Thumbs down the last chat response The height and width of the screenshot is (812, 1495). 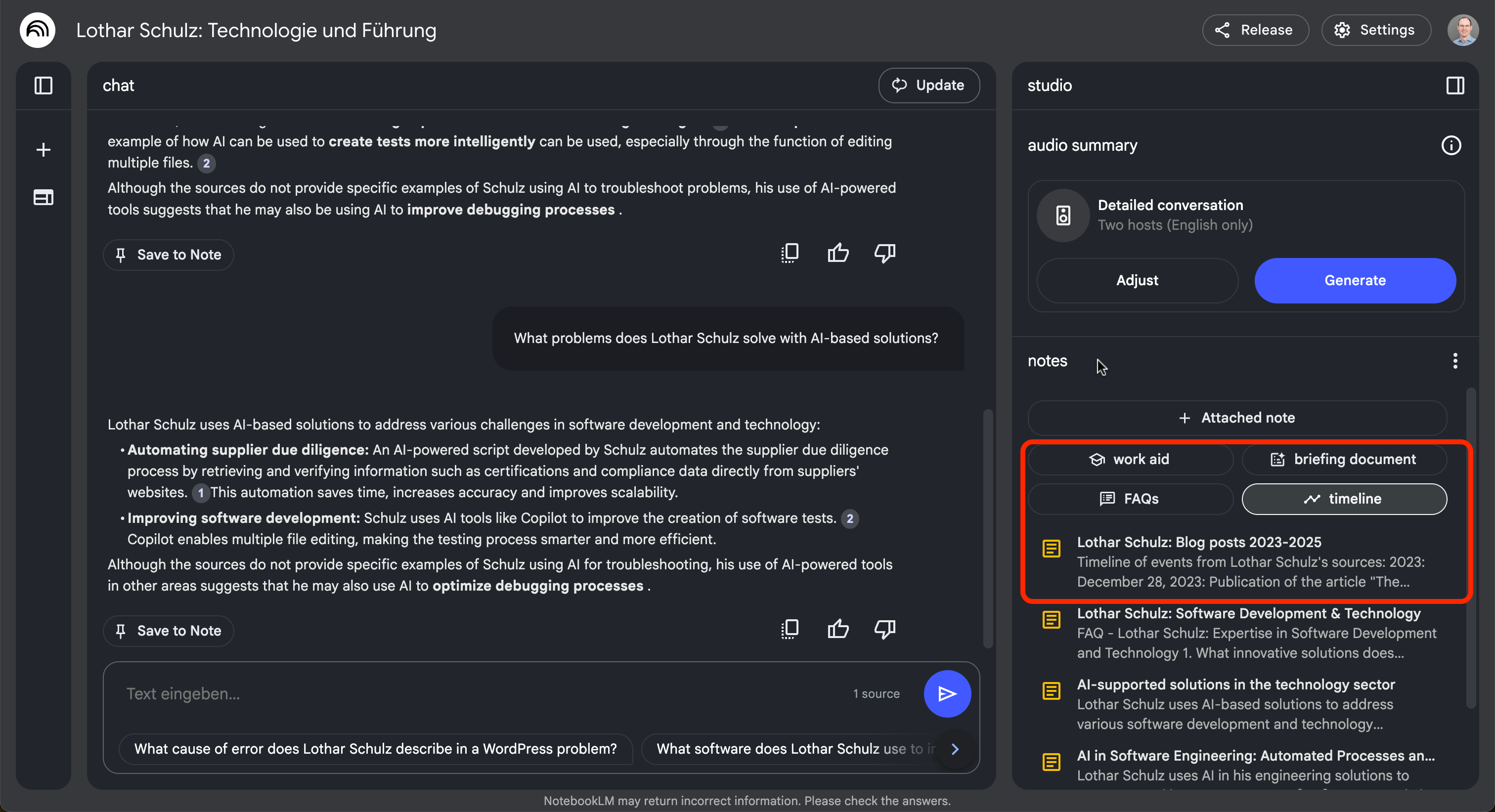(x=884, y=629)
